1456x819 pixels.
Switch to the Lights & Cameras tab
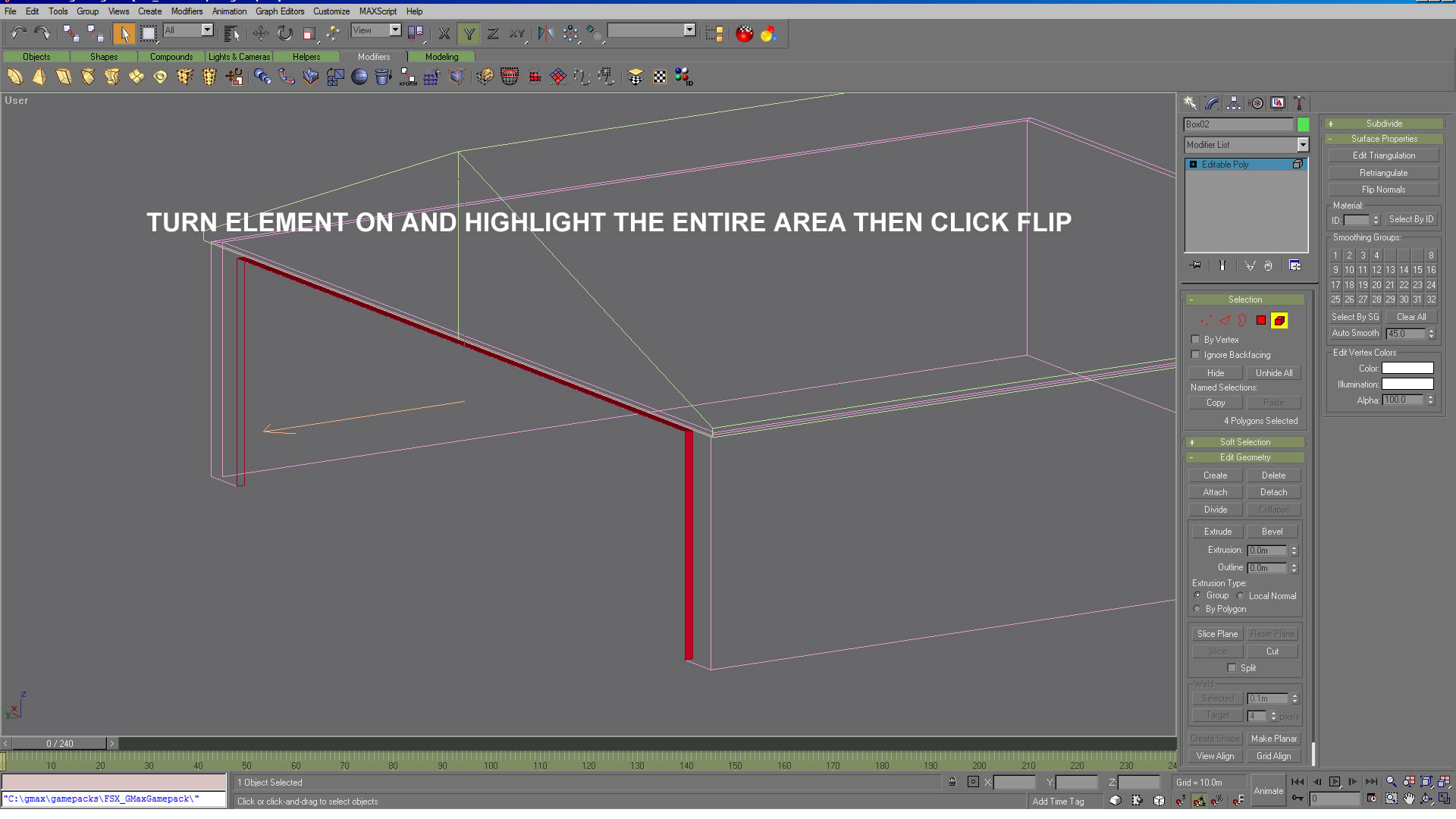(239, 57)
